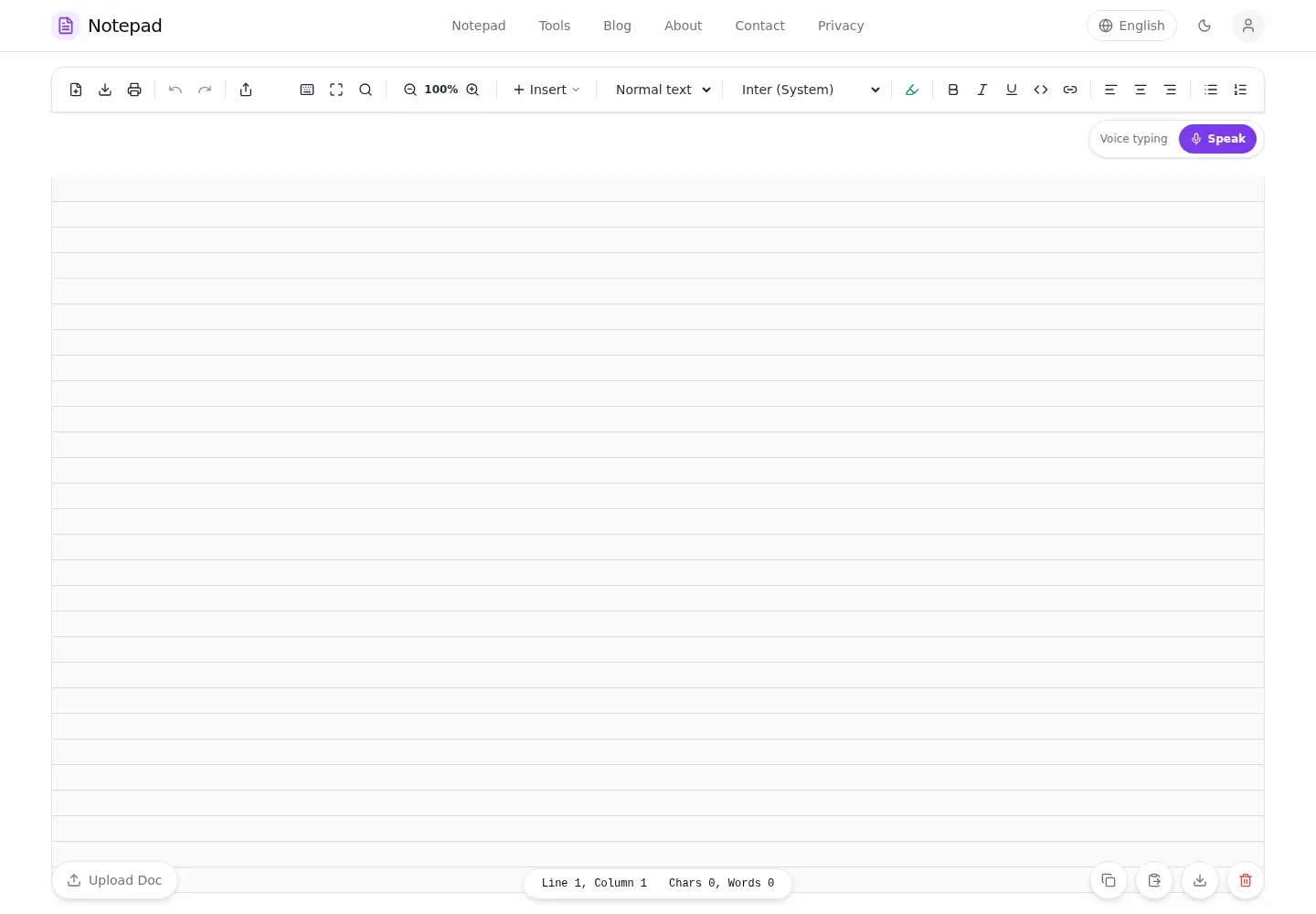Screen dimensions: 1316x914
Task: Open the Blog nav item
Action: (617, 26)
